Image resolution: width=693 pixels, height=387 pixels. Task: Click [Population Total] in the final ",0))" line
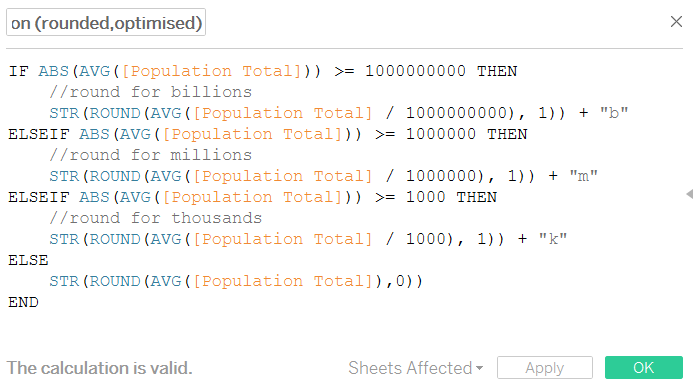click(x=283, y=281)
